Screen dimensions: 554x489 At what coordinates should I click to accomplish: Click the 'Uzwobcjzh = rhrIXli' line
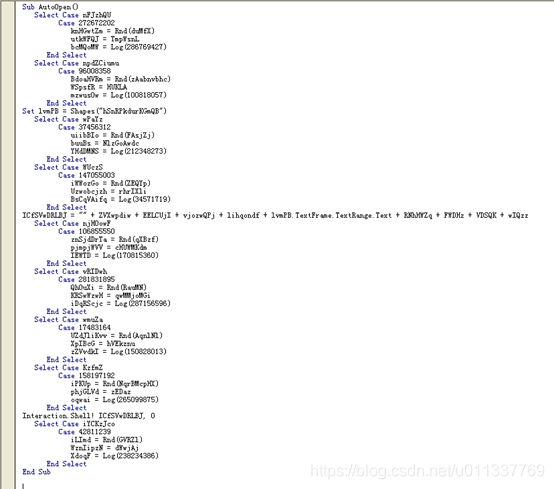108,191
